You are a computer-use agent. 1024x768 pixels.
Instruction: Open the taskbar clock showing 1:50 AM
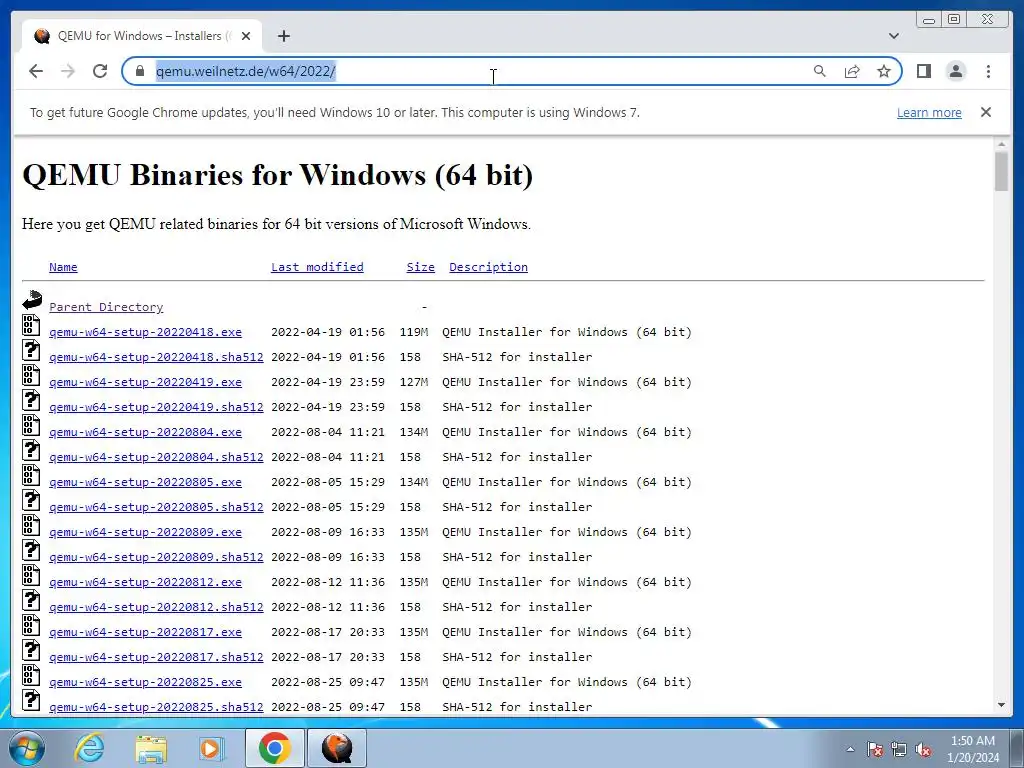pyautogui.click(x=973, y=749)
